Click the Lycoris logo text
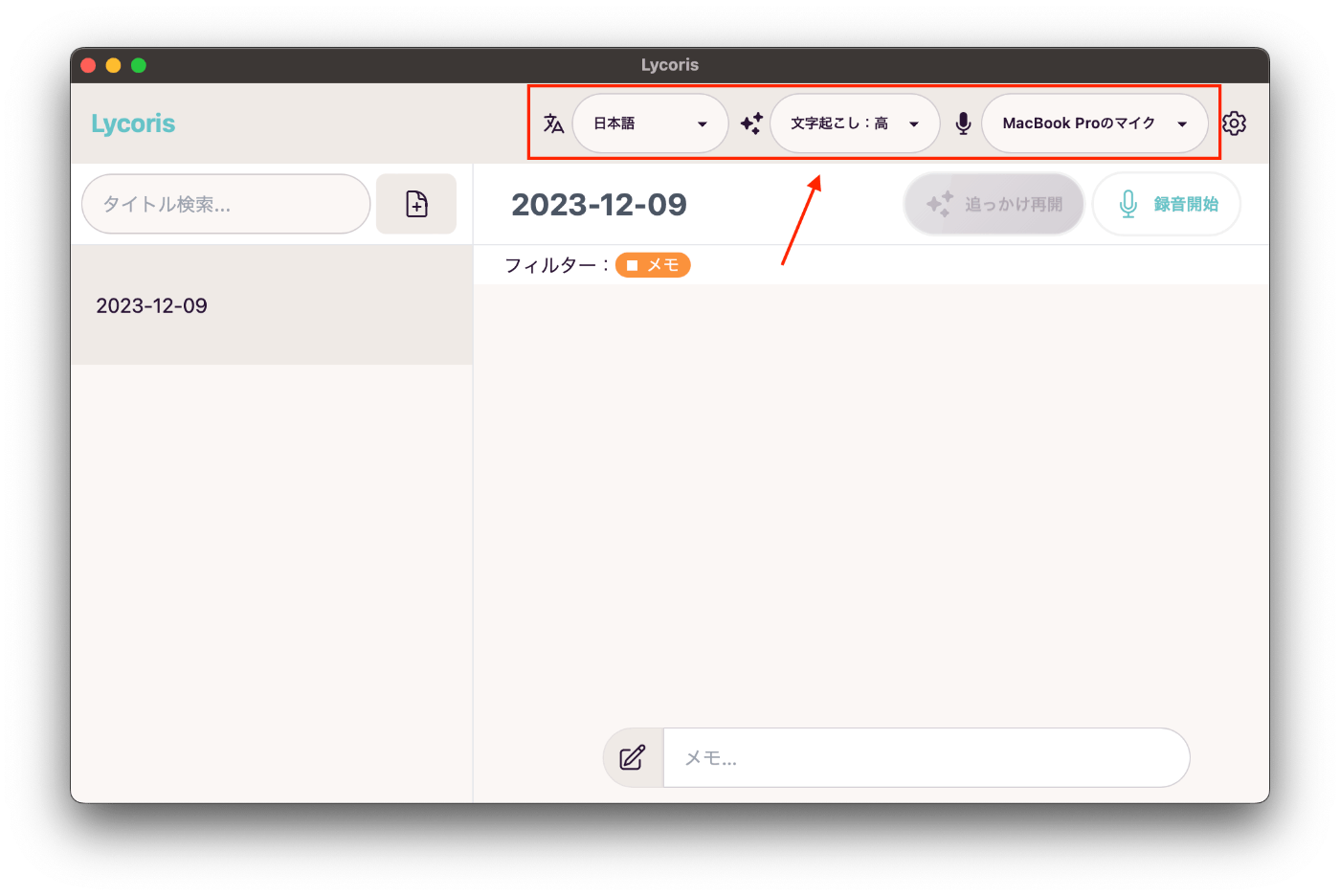This screenshot has height=896, width=1340. tap(133, 123)
